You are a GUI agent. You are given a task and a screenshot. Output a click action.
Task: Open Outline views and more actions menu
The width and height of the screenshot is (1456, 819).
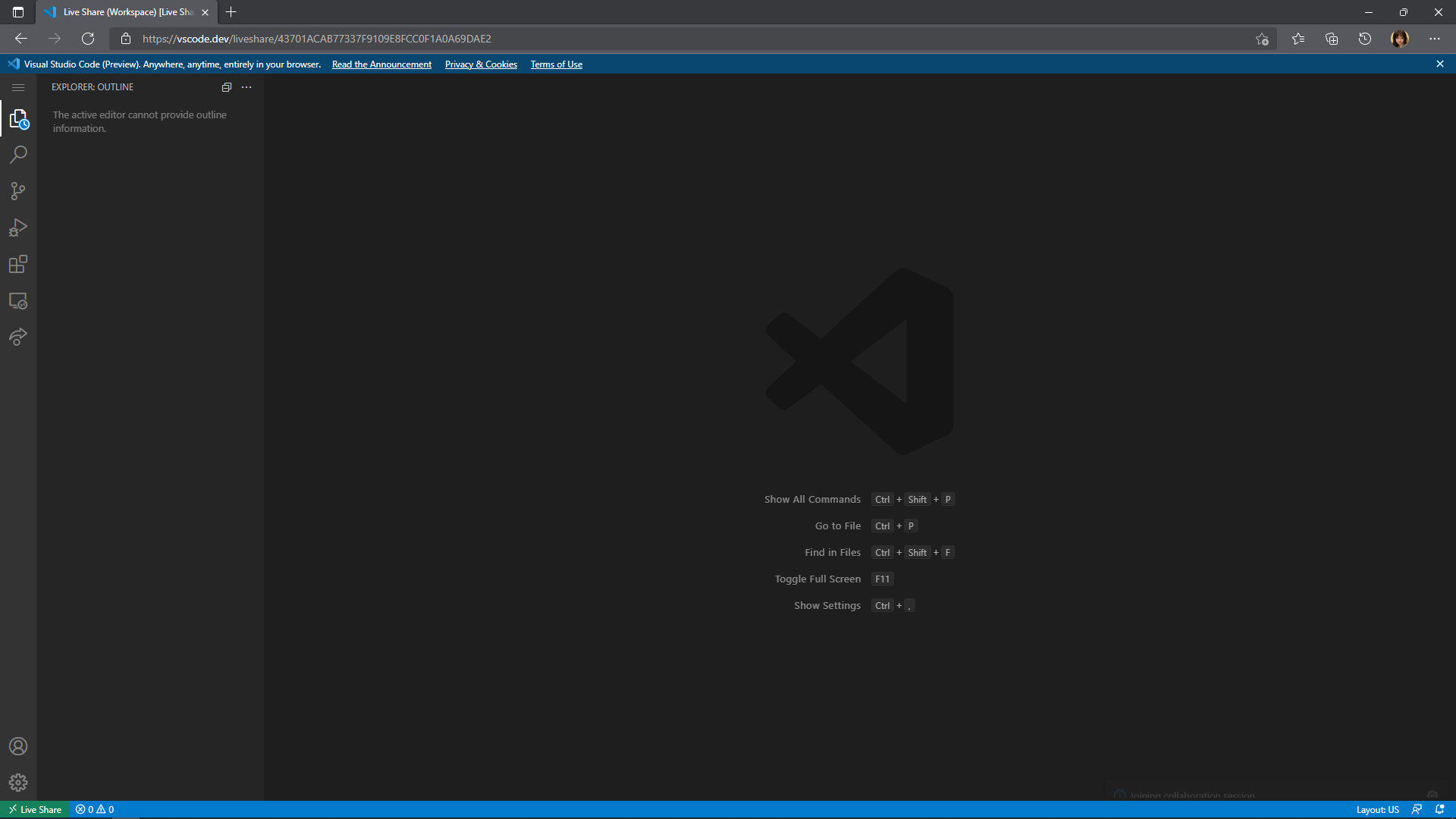[x=246, y=87]
